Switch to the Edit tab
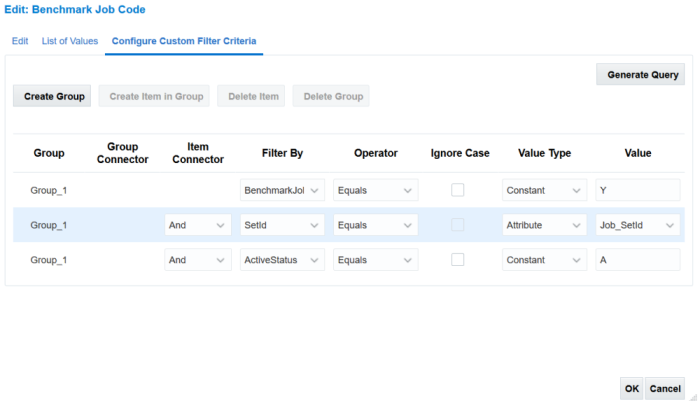 click(20, 41)
